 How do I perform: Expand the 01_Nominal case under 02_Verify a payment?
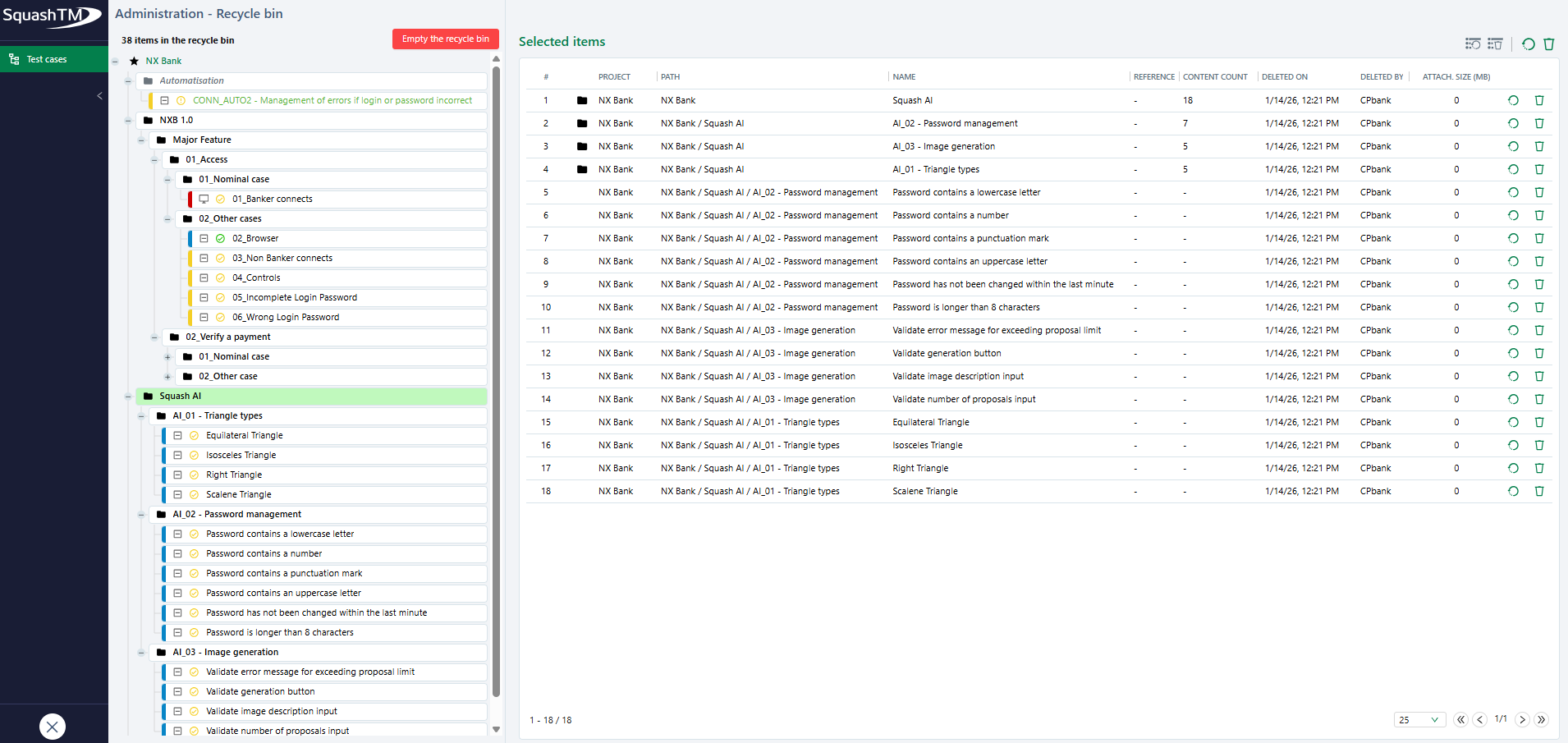pyautogui.click(x=167, y=356)
